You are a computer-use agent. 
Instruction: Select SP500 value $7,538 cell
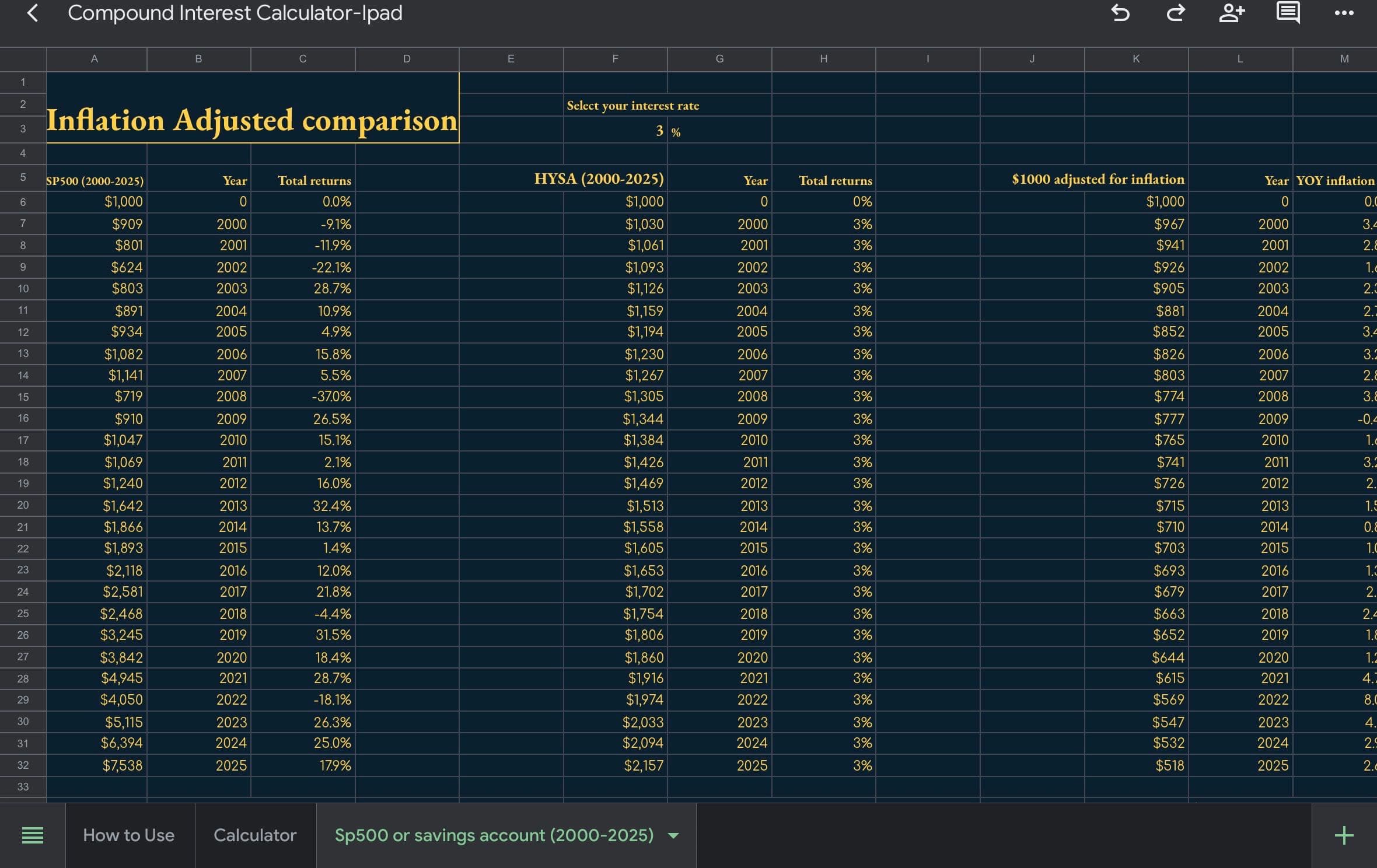(x=96, y=765)
